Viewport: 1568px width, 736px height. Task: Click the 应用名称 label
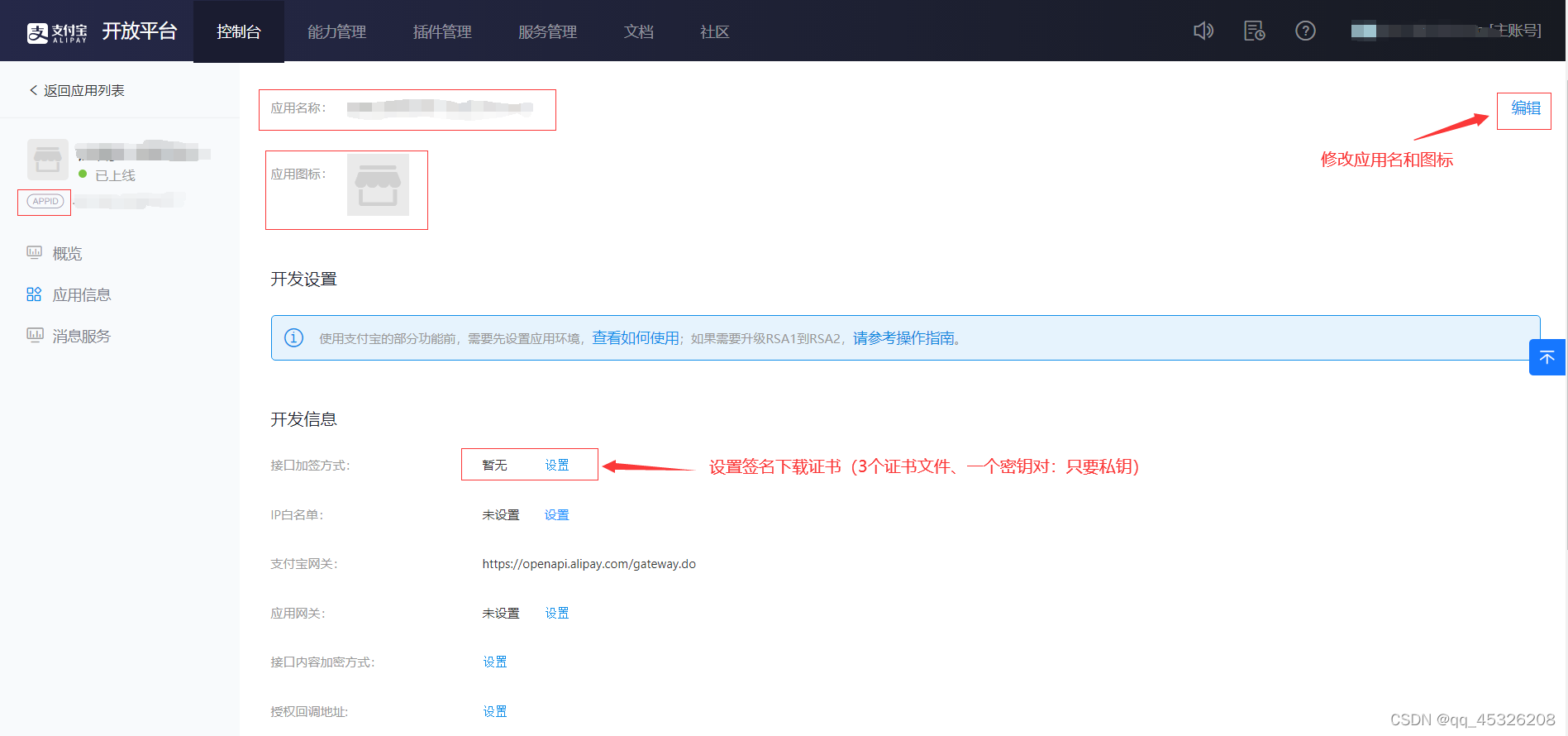click(298, 108)
